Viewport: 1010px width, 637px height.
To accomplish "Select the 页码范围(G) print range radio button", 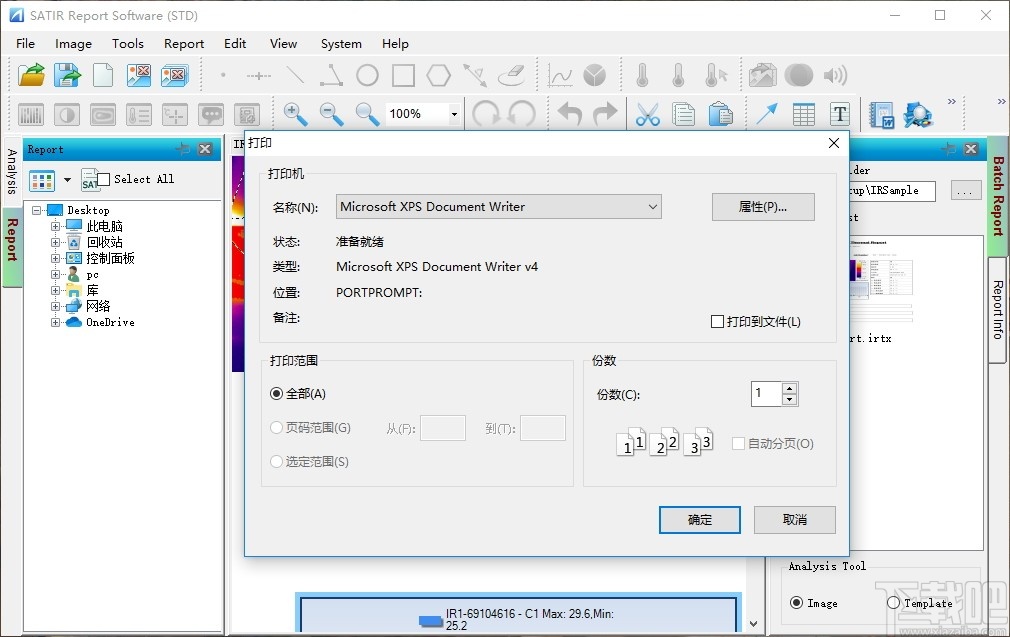I will (277, 428).
